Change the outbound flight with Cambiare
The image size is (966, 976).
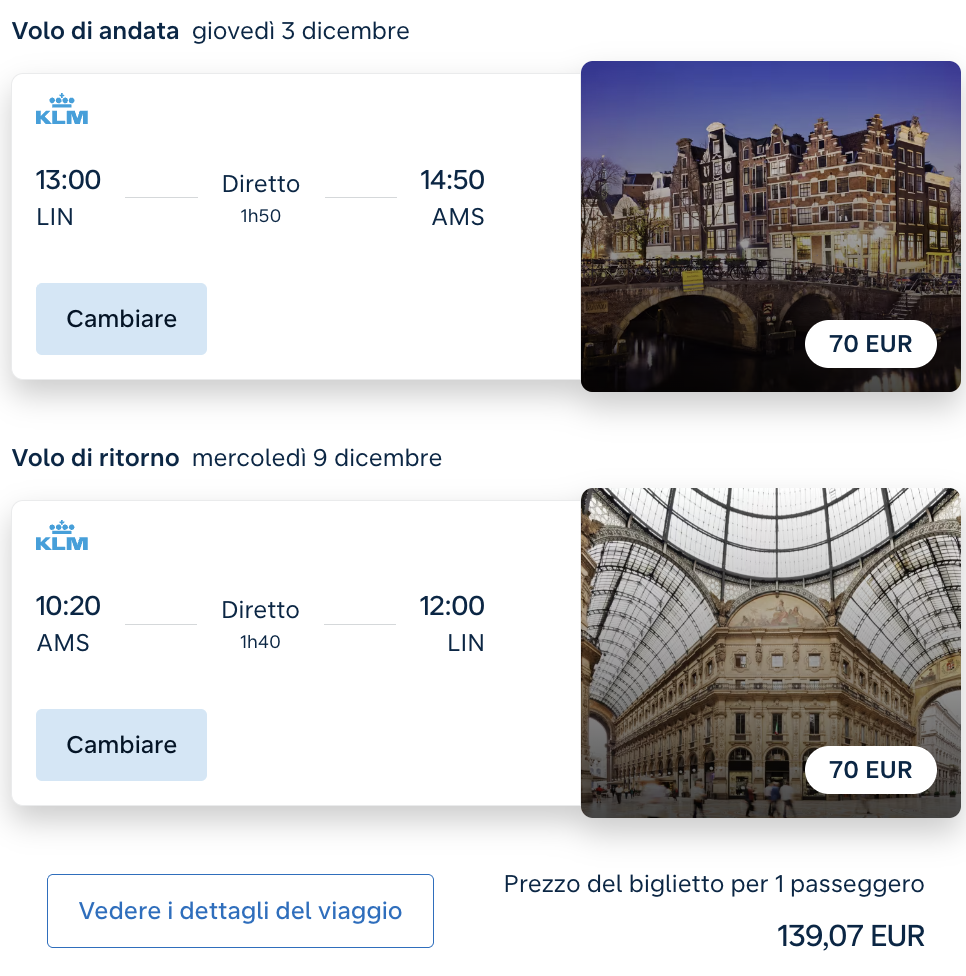[x=121, y=319]
